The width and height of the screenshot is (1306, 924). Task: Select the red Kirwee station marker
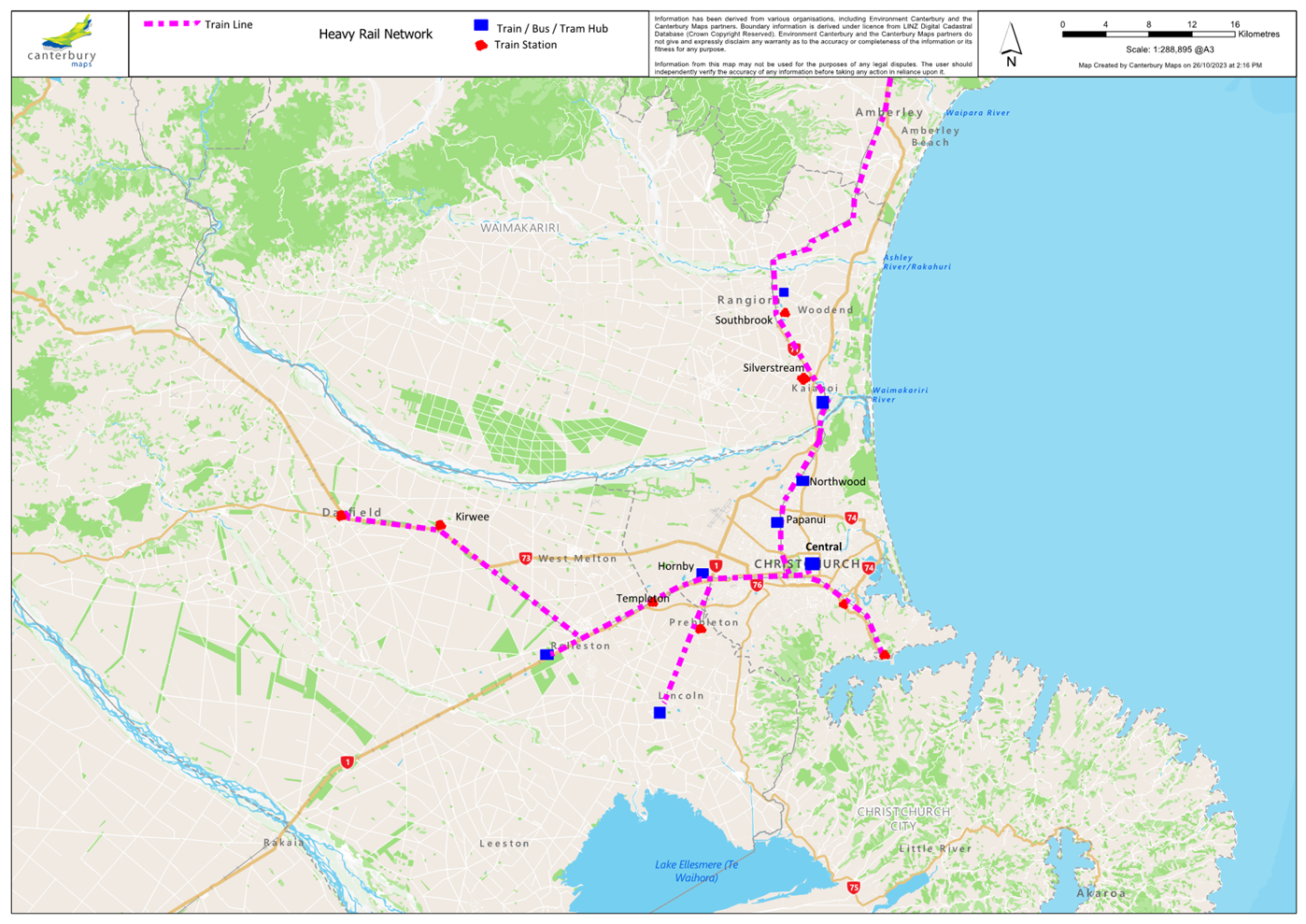[x=440, y=526]
